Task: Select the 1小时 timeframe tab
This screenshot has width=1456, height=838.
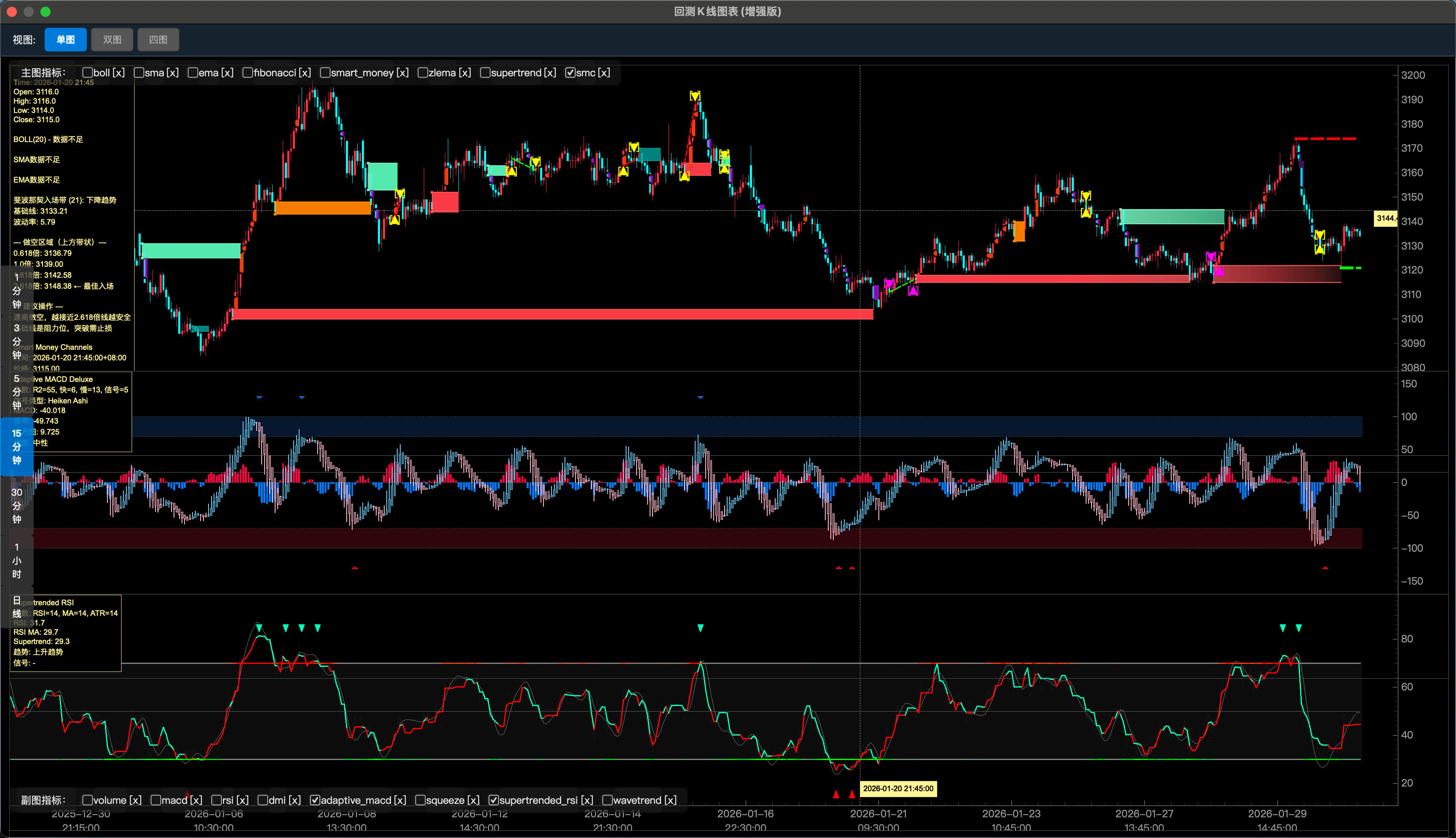Action: pyautogui.click(x=17, y=560)
